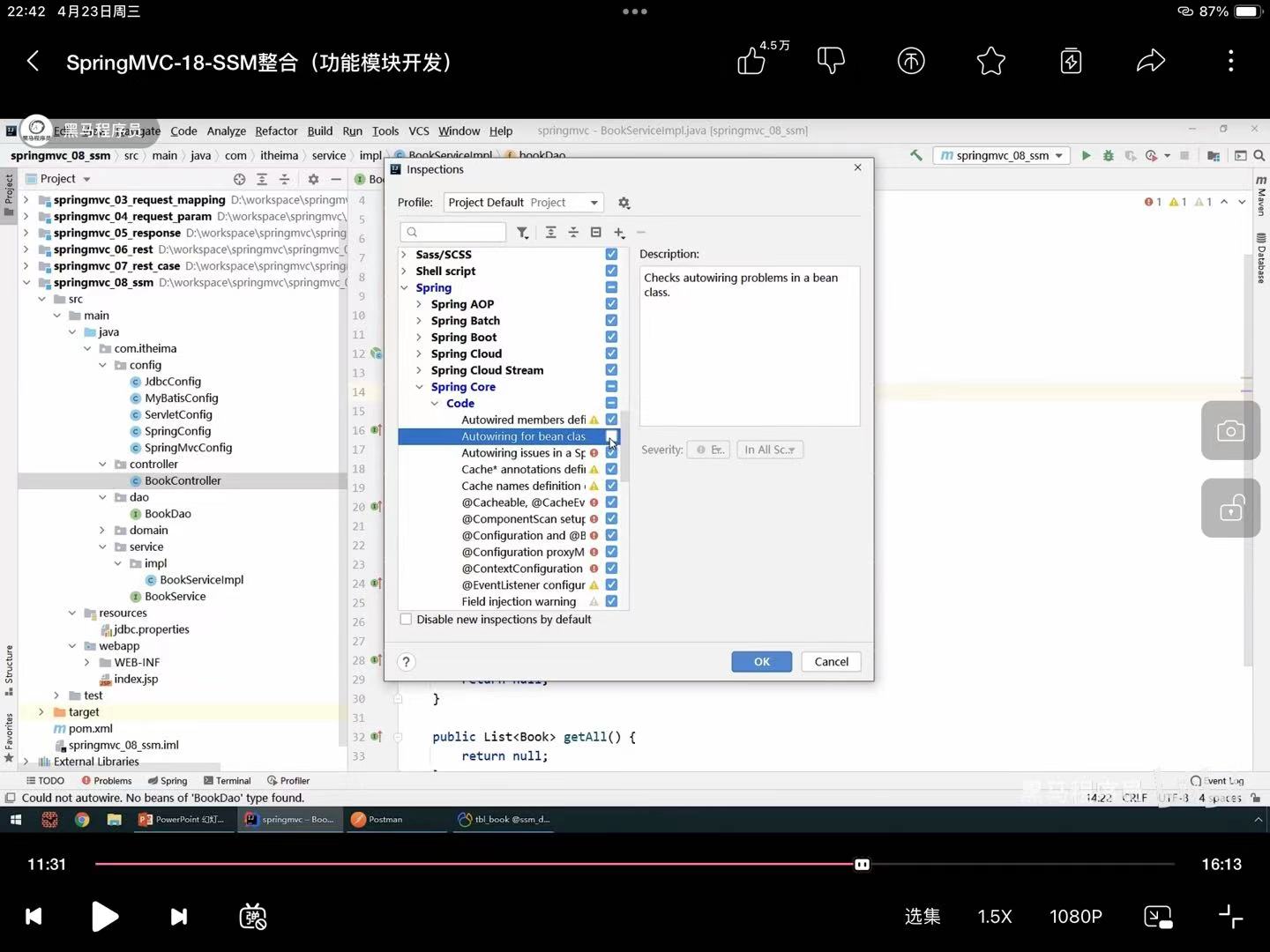Toggle the Spring Cloud Stream checkbox
The image size is (1270, 952).
(611, 369)
